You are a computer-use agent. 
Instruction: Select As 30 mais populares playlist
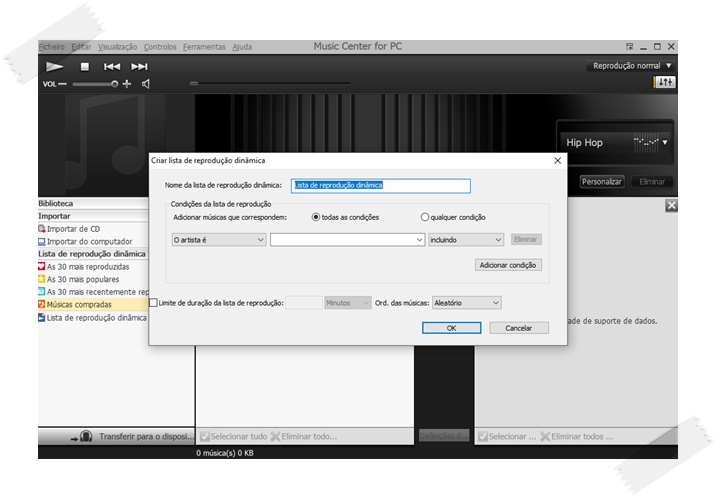click(x=83, y=279)
